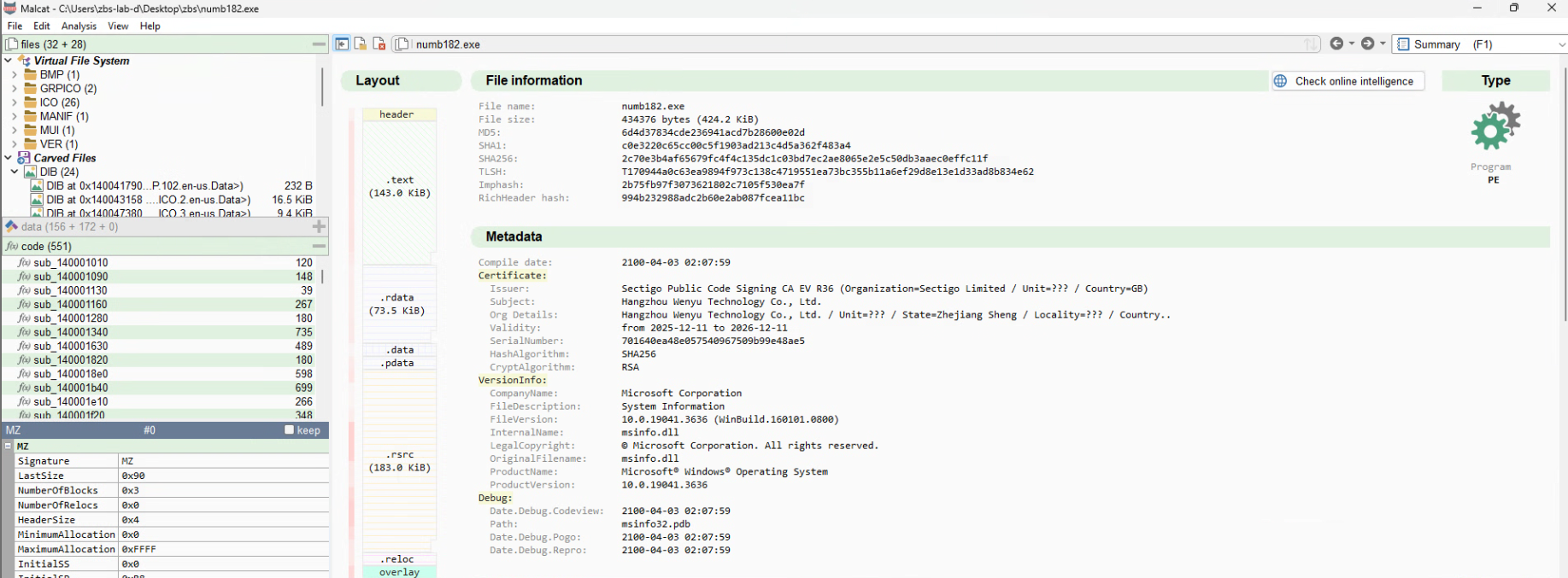Screen dimensions: 1568x578
Task: Expand the MANIF (1) folder
Action: (x=15, y=116)
